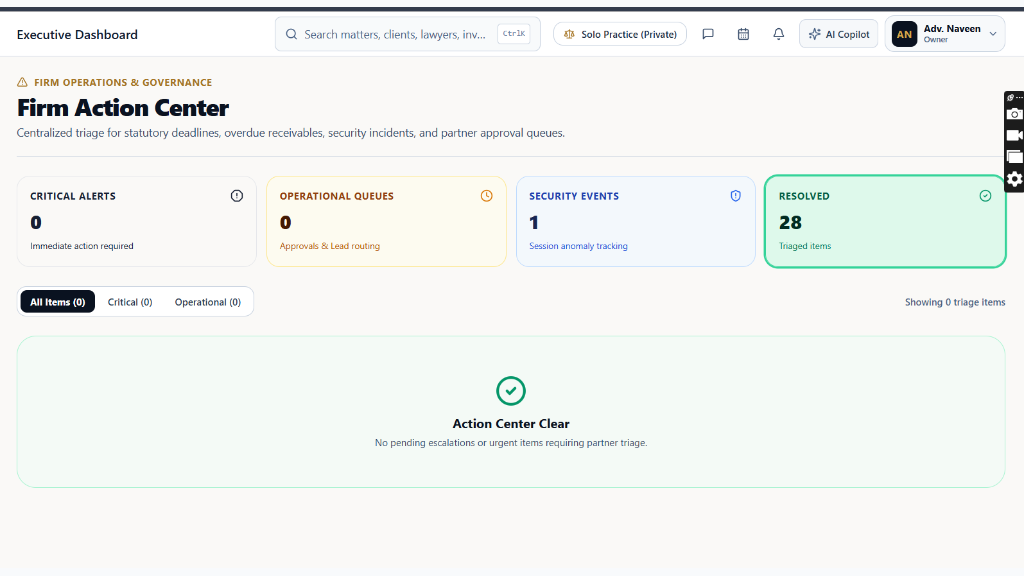Open the messages chat icon

click(708, 34)
